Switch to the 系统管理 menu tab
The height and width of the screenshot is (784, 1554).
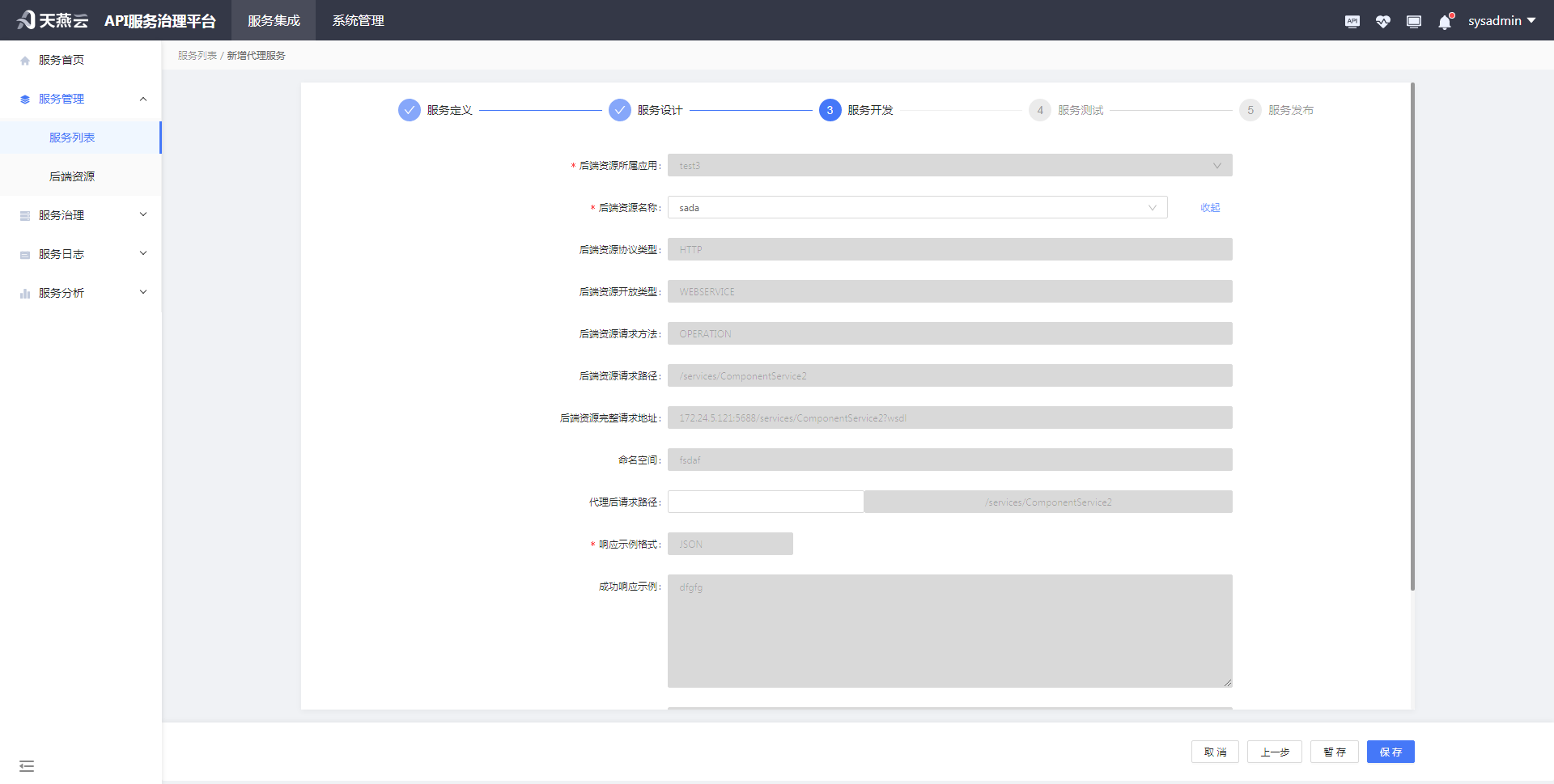[x=357, y=20]
